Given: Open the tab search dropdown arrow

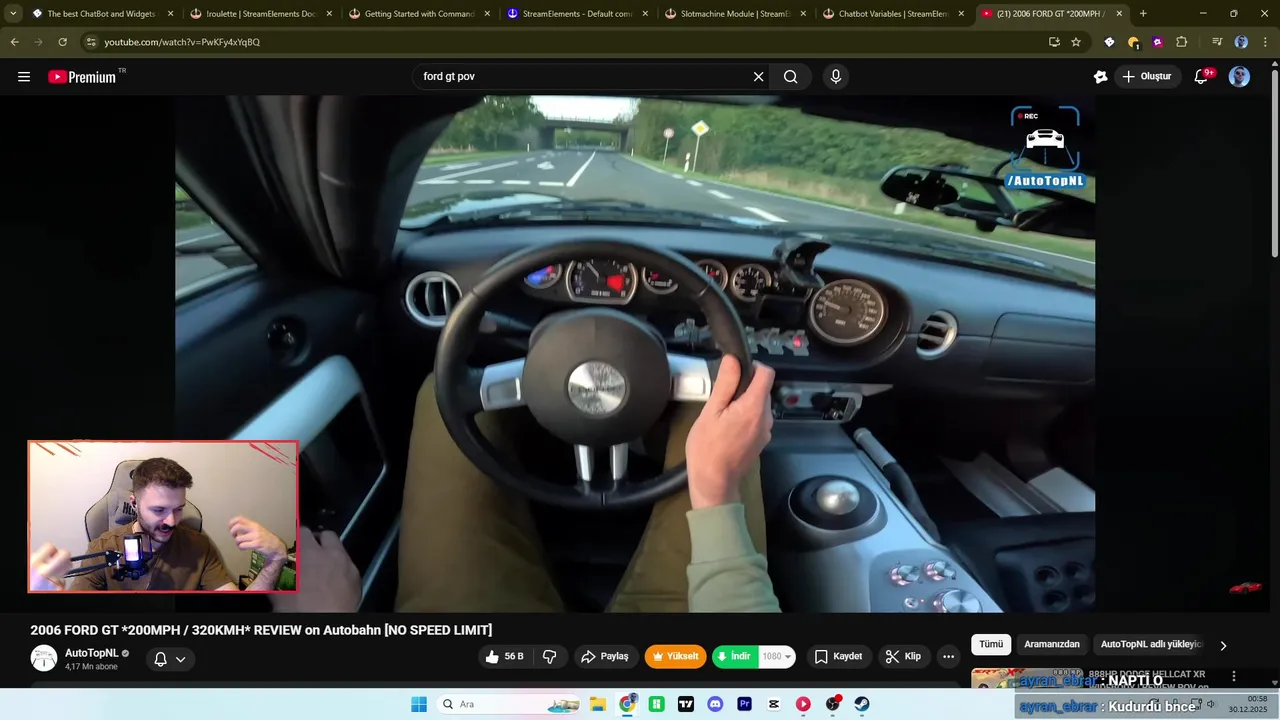Looking at the screenshot, I should coord(13,14).
